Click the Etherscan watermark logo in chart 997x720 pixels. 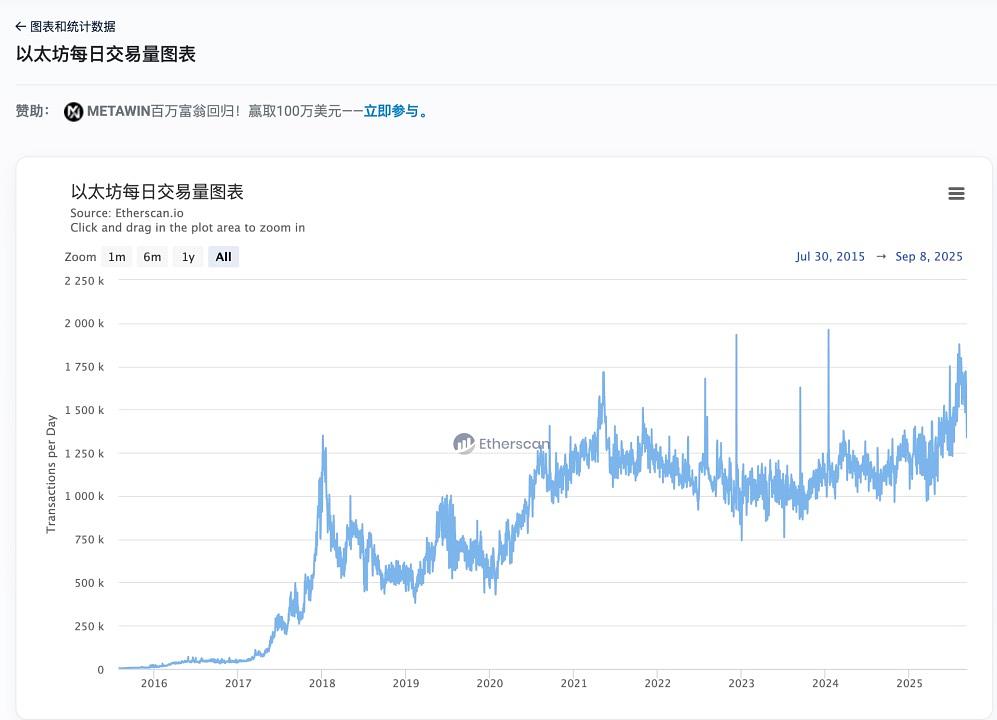(464, 444)
